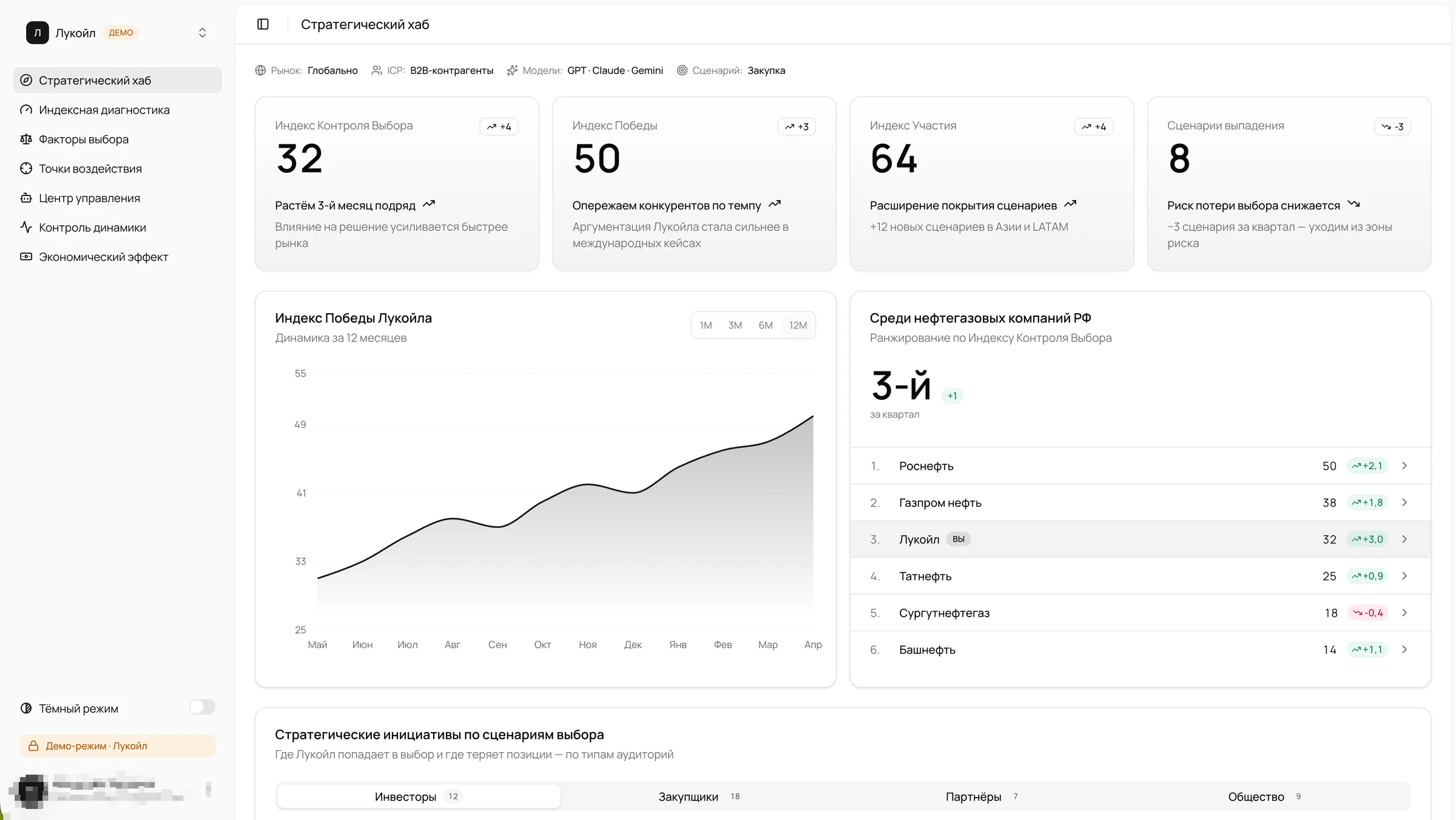Expand the Газпром нефть ranking row

(1141, 503)
